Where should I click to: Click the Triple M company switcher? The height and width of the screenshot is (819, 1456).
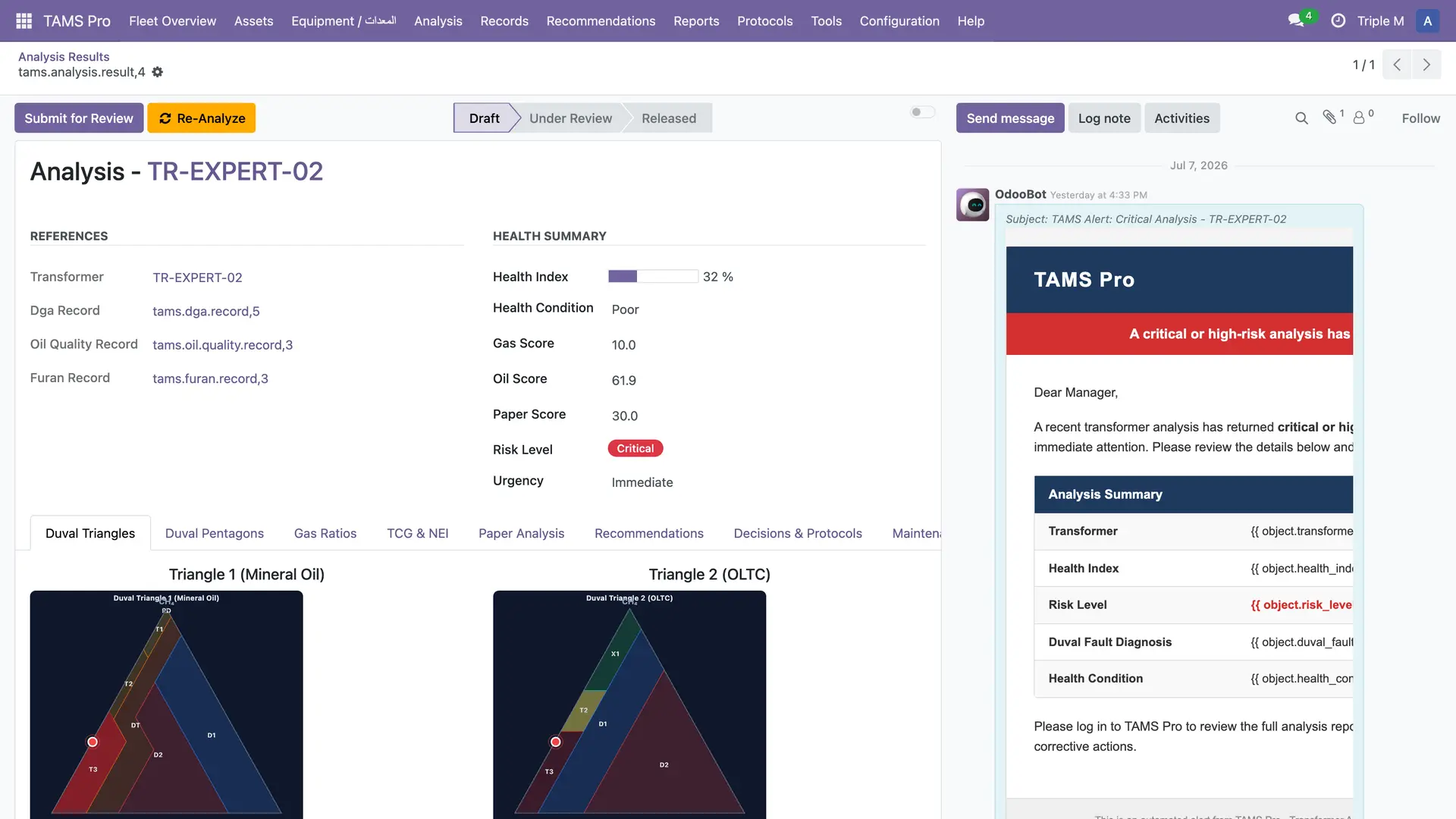click(1381, 21)
